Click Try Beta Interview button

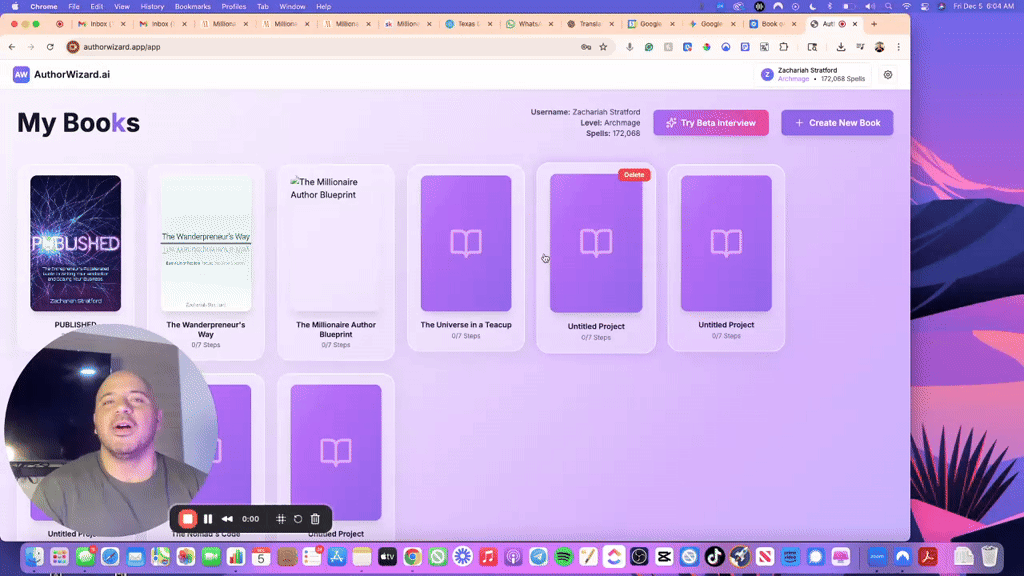pyautogui.click(x=711, y=123)
